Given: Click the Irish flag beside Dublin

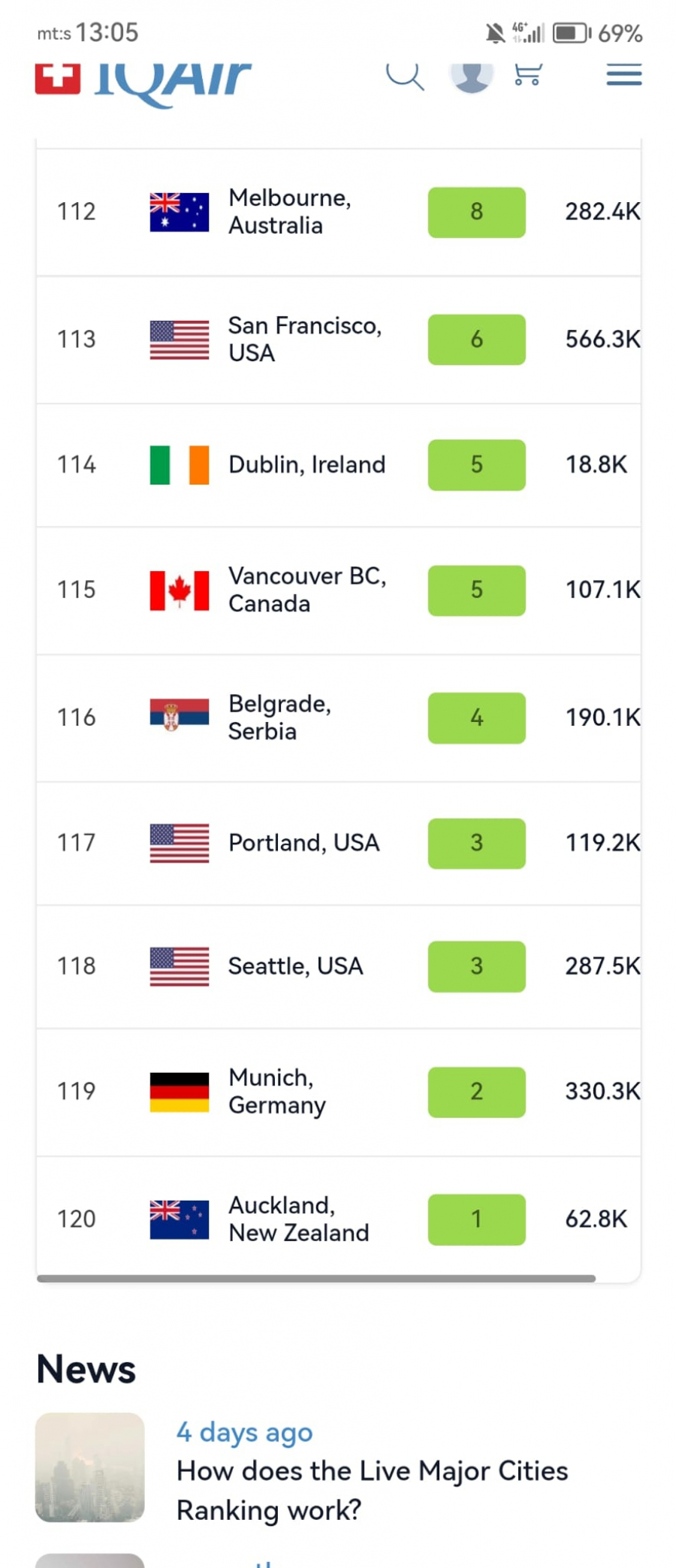Looking at the screenshot, I should 179,465.
